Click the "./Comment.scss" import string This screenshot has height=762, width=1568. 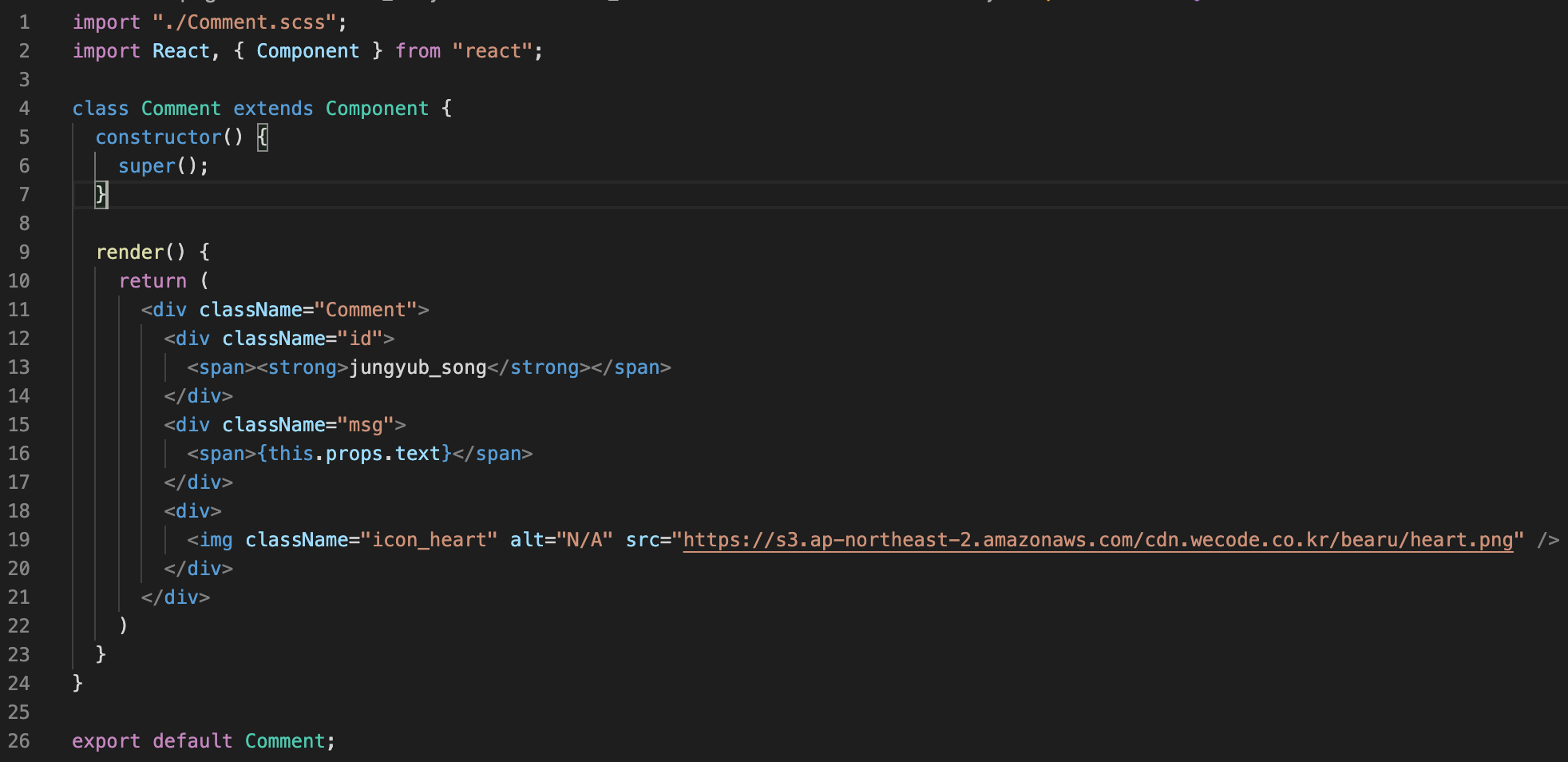point(245,22)
